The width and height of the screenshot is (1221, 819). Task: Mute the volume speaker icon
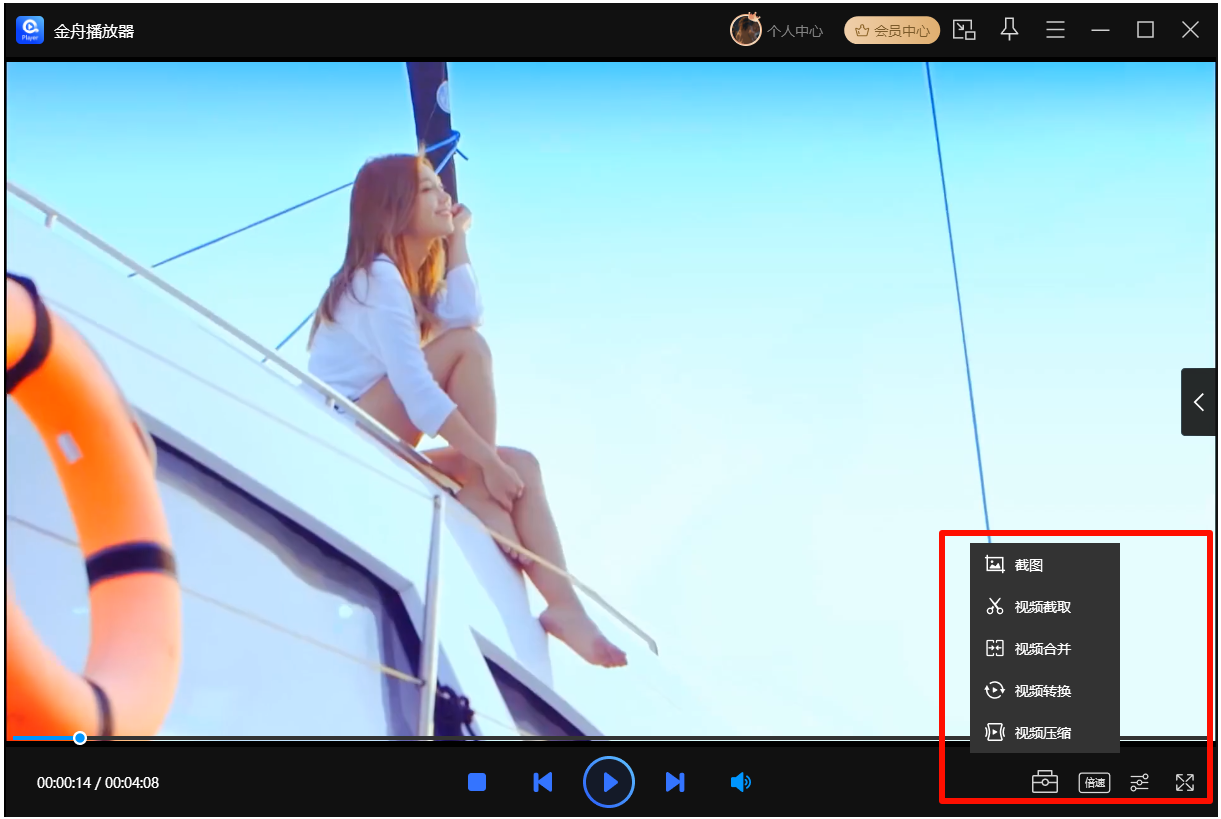(x=740, y=782)
